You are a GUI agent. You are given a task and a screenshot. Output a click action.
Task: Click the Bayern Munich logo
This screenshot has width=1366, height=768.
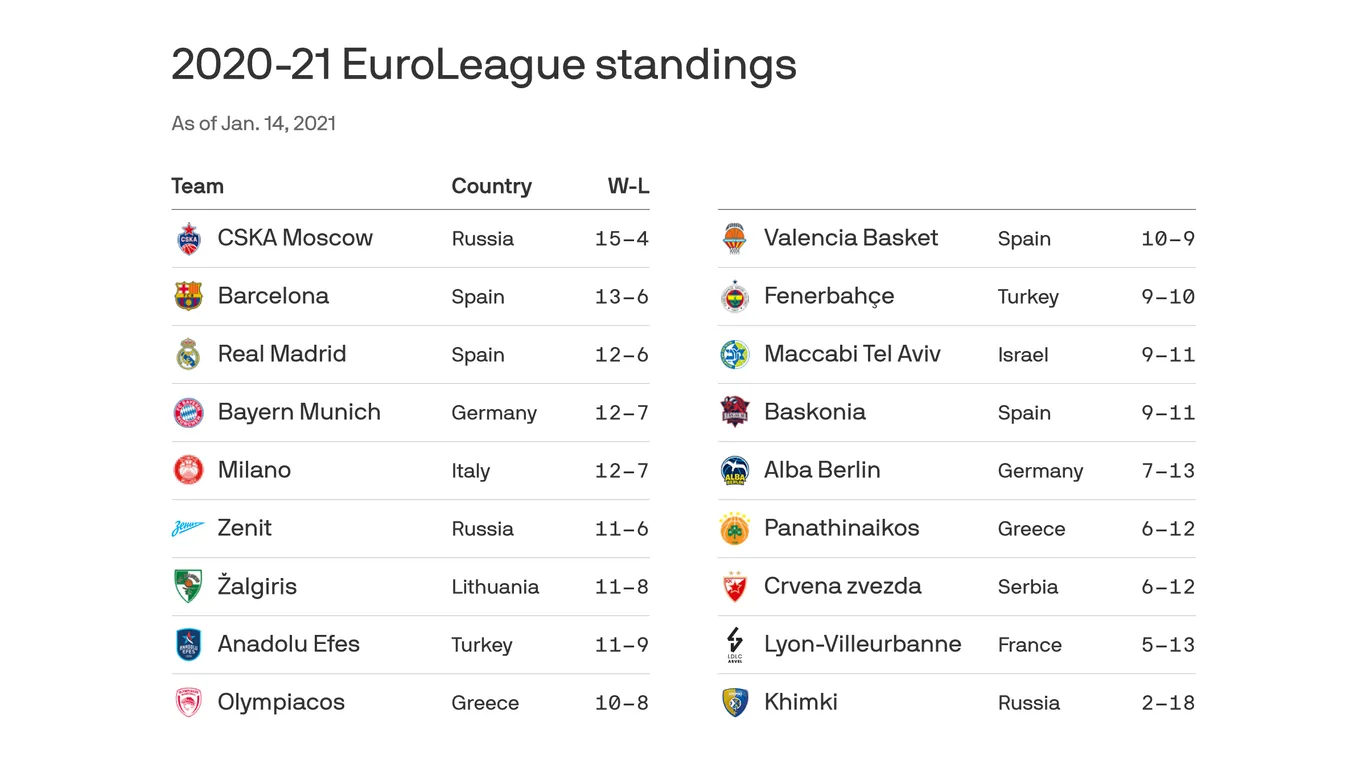pyautogui.click(x=188, y=413)
